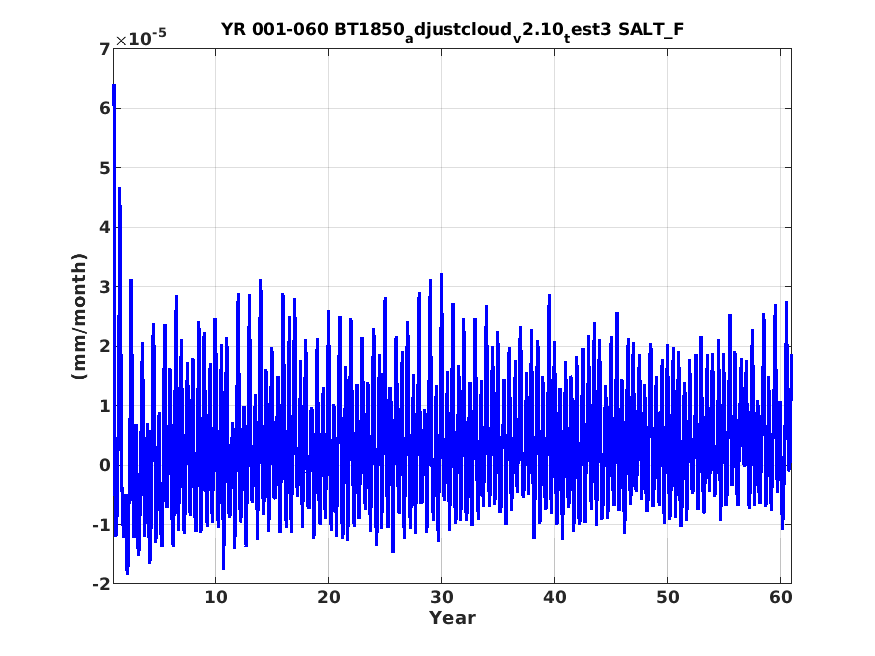Click y-axis tick label 1
The height and width of the screenshot is (656, 875).
click(x=105, y=406)
